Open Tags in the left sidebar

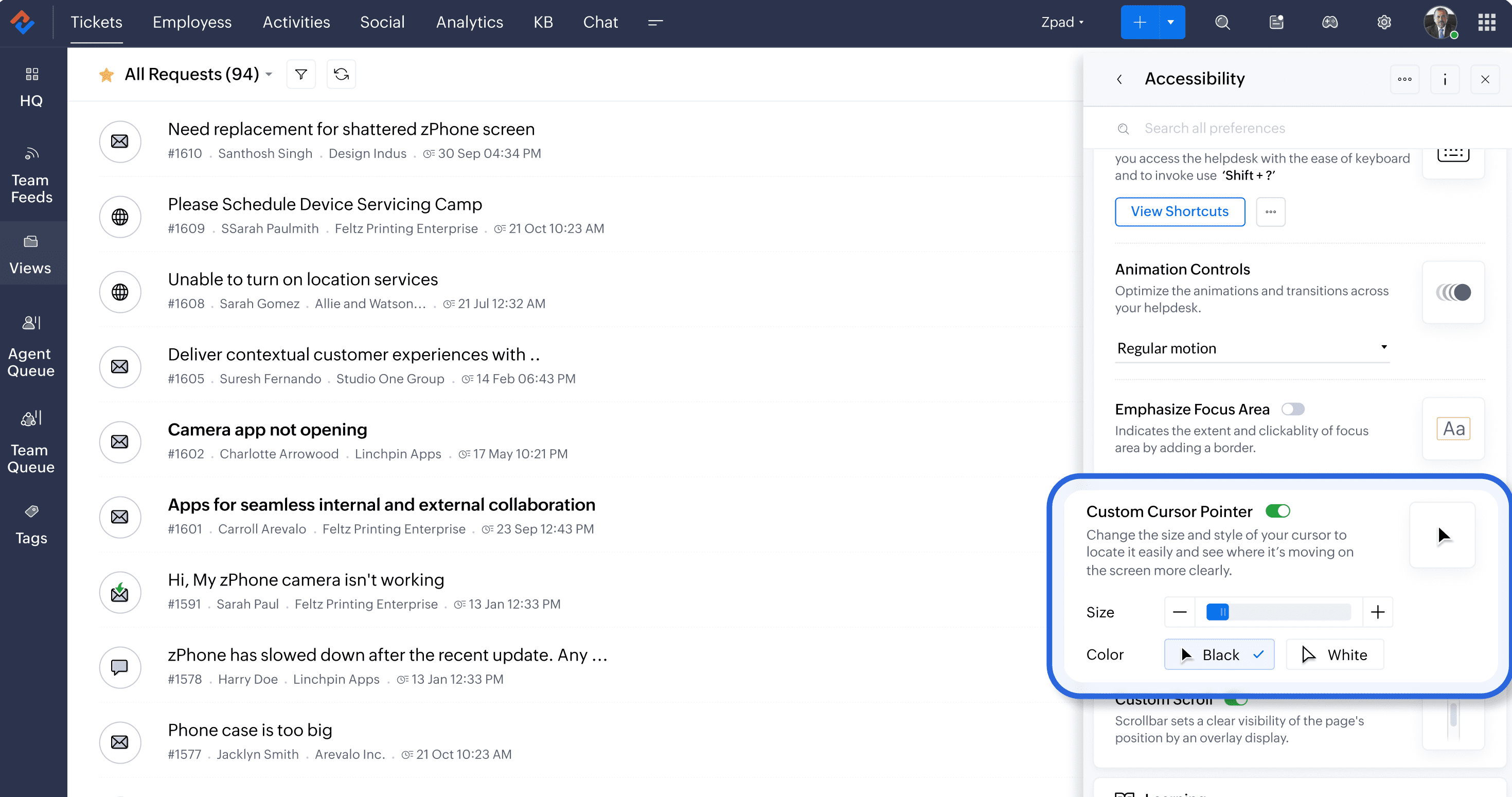click(x=32, y=524)
